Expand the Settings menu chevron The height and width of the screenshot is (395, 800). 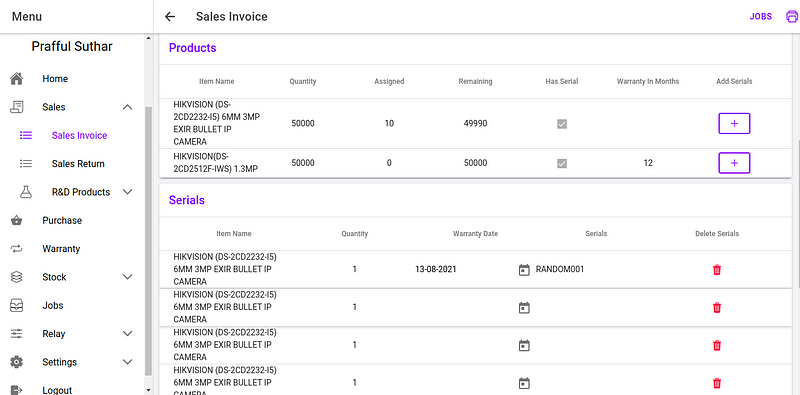(x=128, y=362)
